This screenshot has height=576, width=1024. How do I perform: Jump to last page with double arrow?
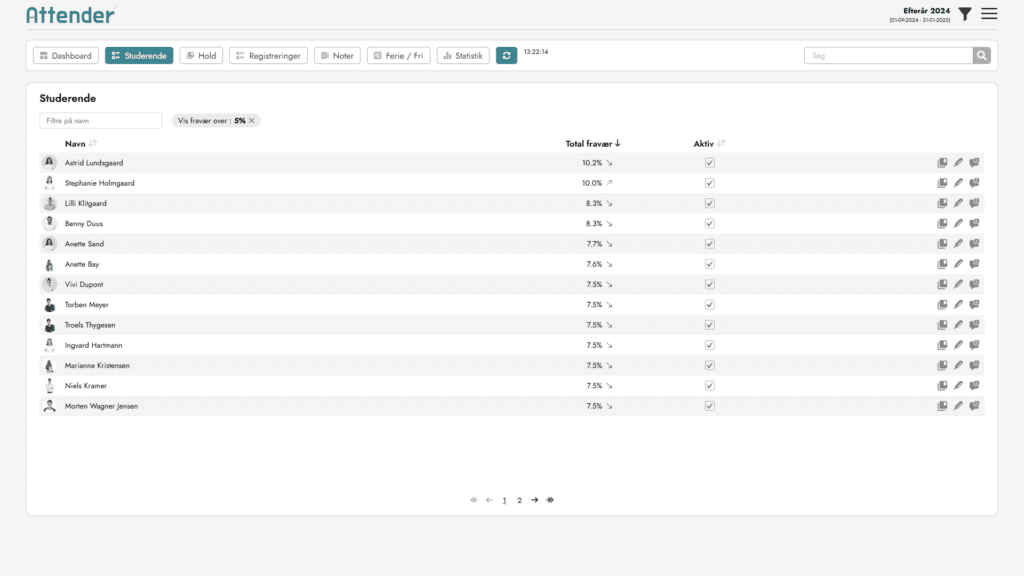click(x=550, y=500)
